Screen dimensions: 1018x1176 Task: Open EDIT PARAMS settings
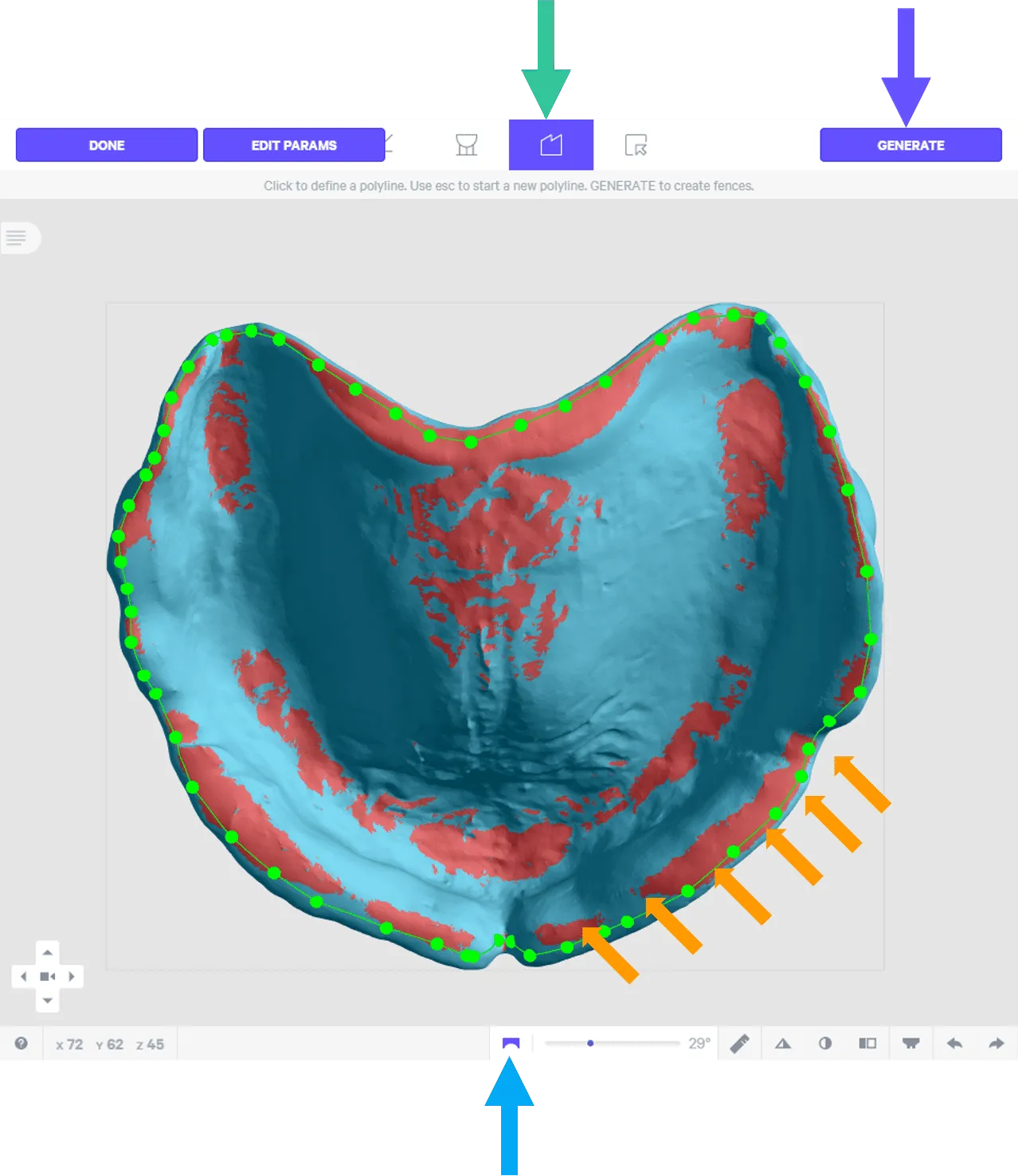294,145
